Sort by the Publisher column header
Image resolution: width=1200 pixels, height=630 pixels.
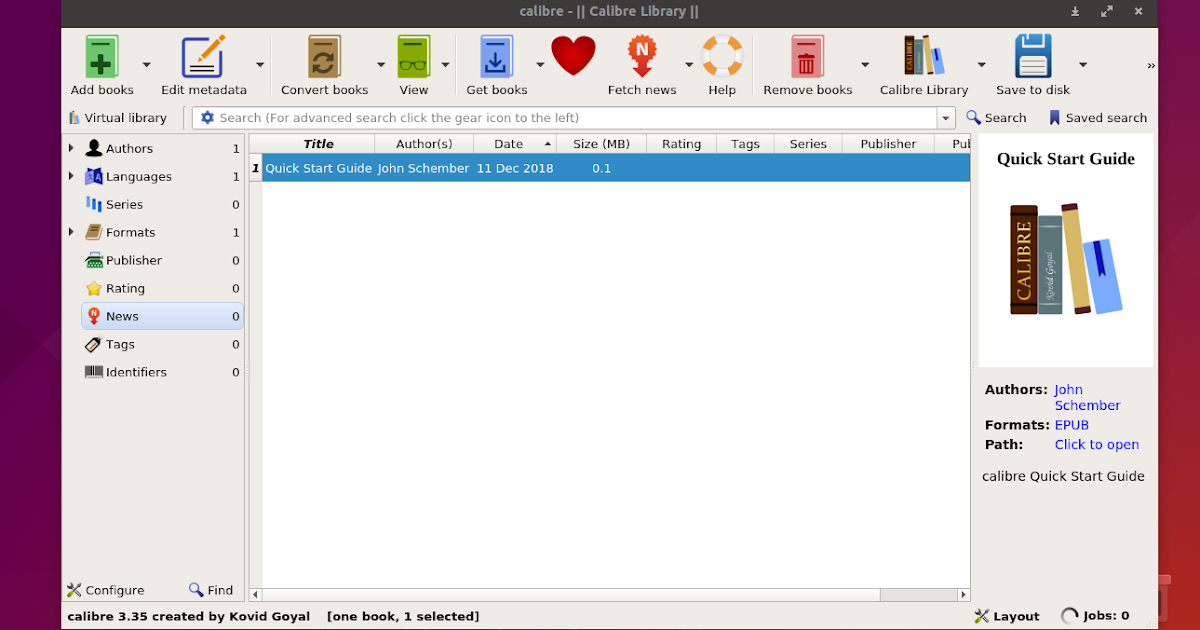pyautogui.click(x=888, y=144)
